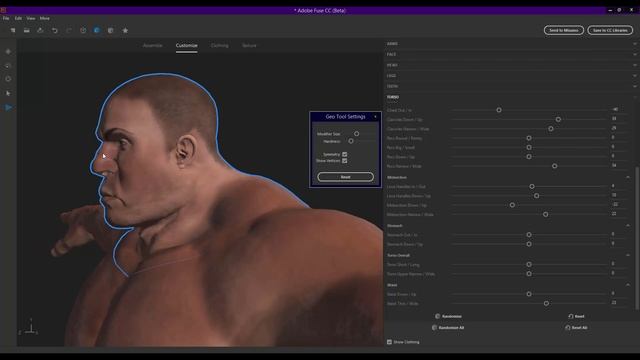This screenshot has height=360, width=640.
Task: Click the Randomize button
Action: [448, 316]
